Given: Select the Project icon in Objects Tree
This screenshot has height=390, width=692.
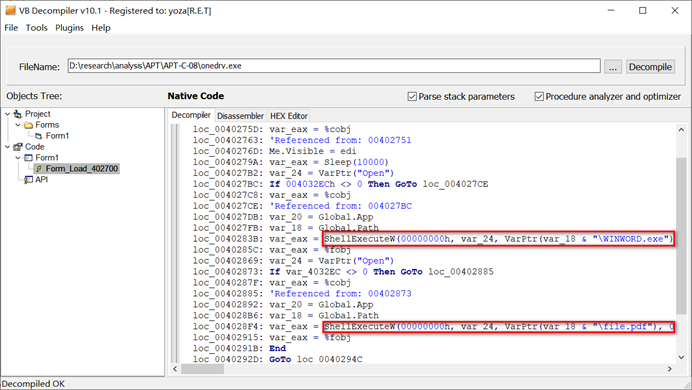Looking at the screenshot, I should (18, 114).
